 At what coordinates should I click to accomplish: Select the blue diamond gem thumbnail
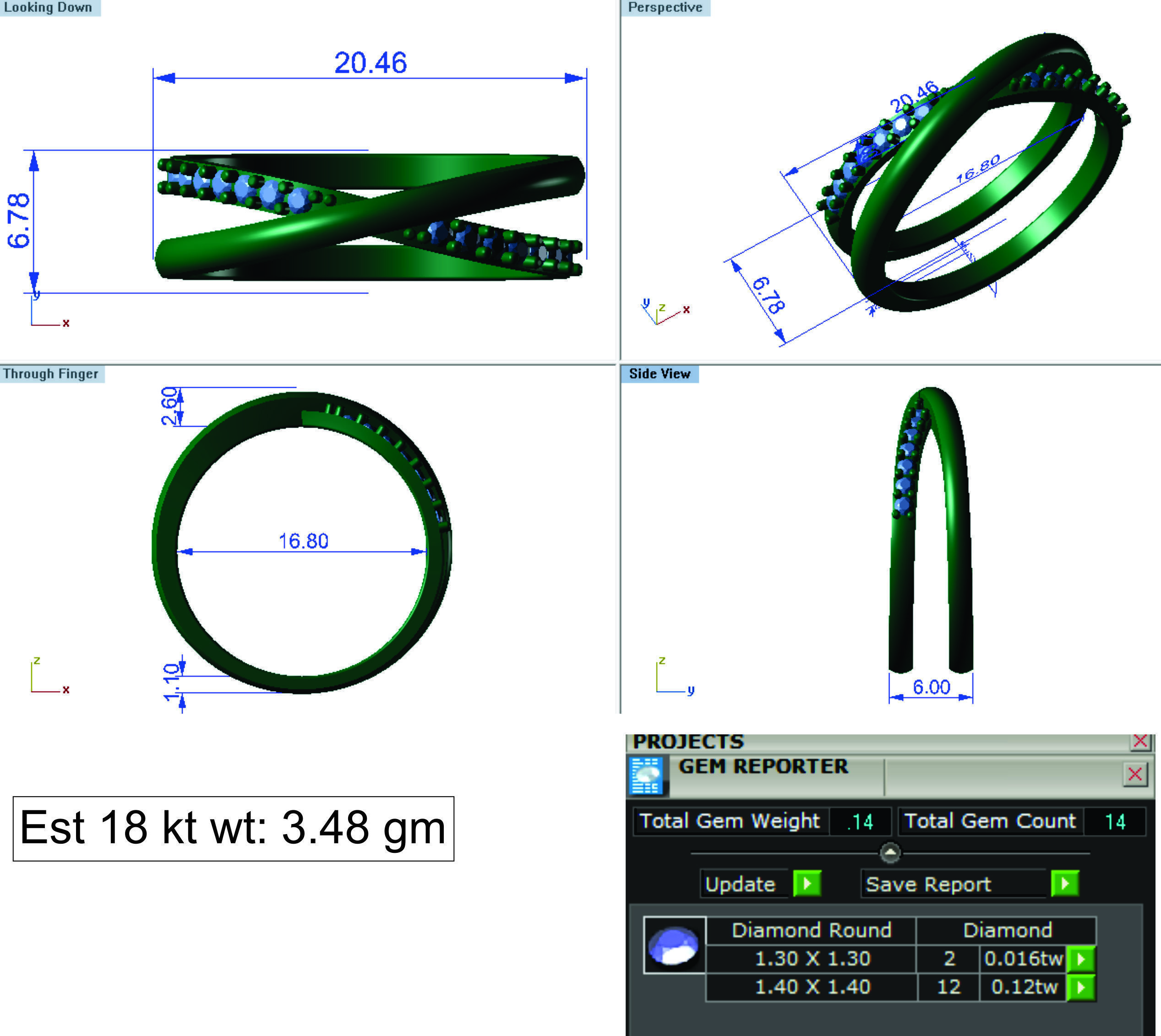pos(674,945)
